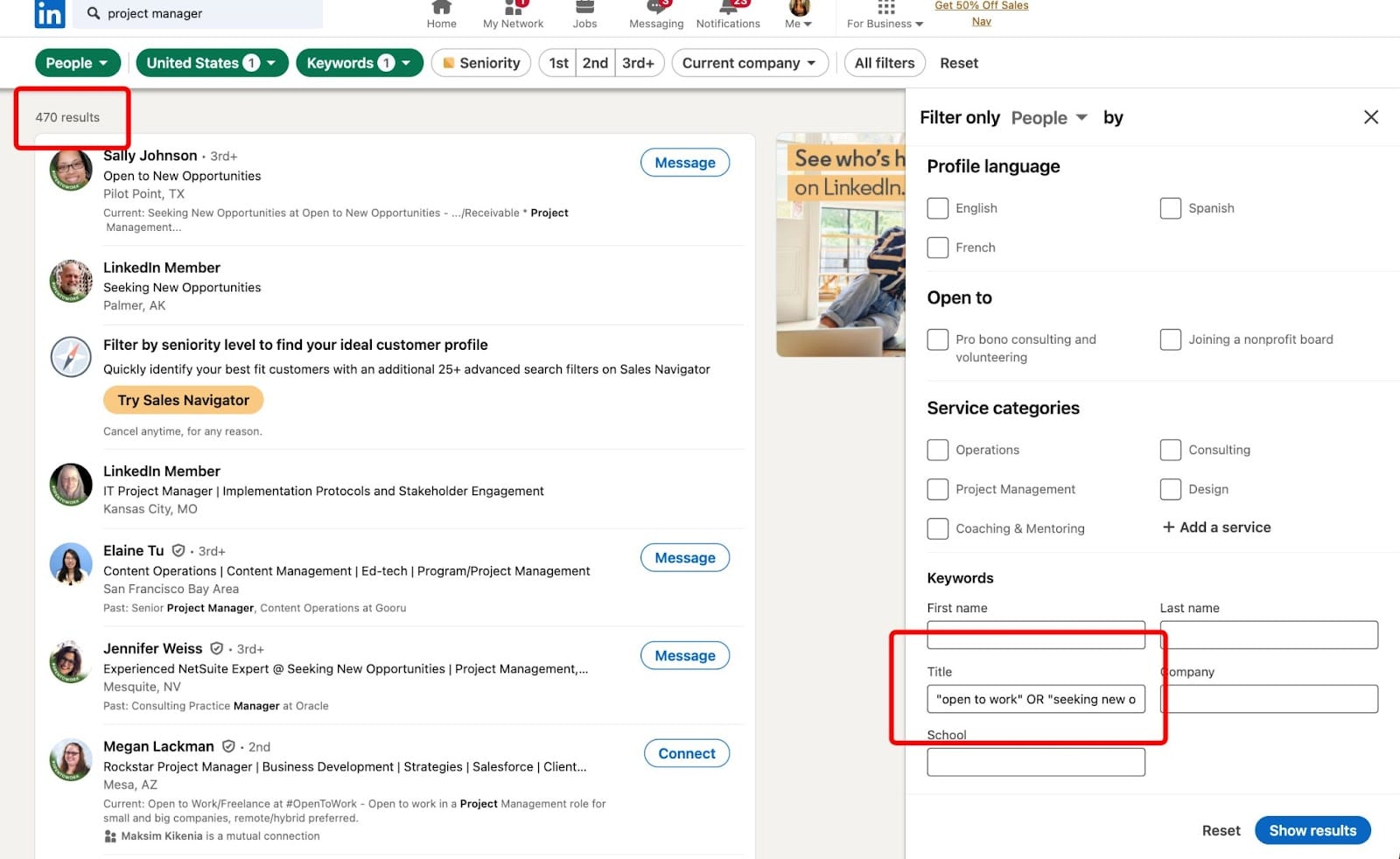Viewport: 1400px width, 859px height.
Task: Expand the Keywords filter dropdown
Action: (x=359, y=62)
